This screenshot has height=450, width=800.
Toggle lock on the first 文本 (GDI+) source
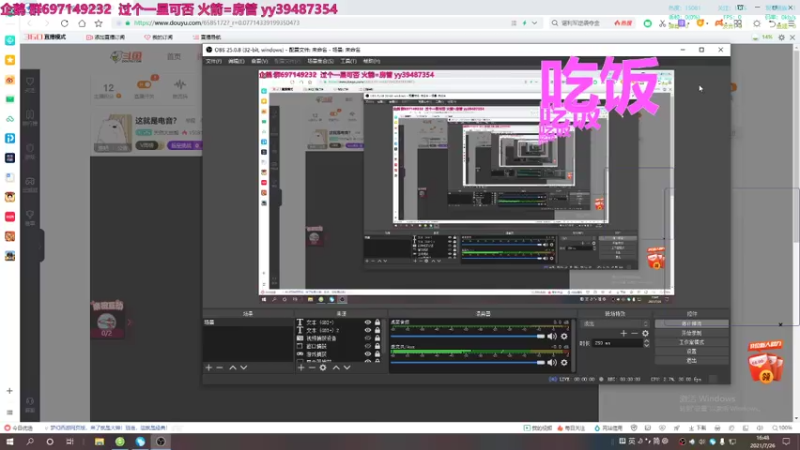(x=378, y=322)
